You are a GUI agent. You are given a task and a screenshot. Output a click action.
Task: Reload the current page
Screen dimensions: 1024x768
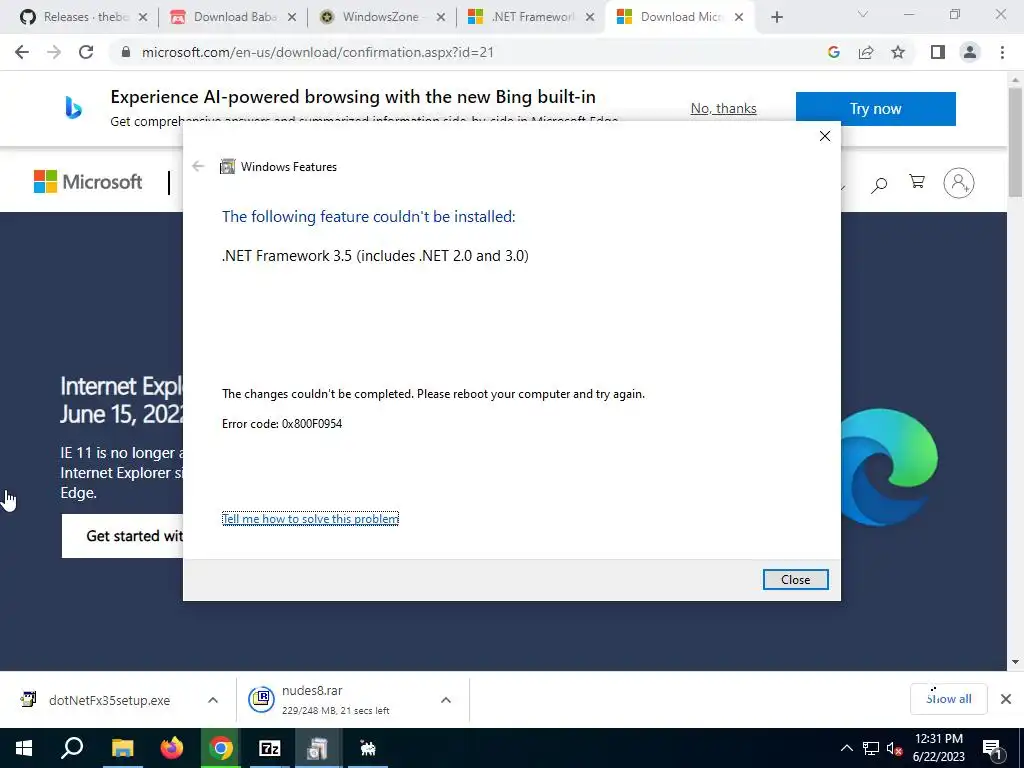coord(86,52)
